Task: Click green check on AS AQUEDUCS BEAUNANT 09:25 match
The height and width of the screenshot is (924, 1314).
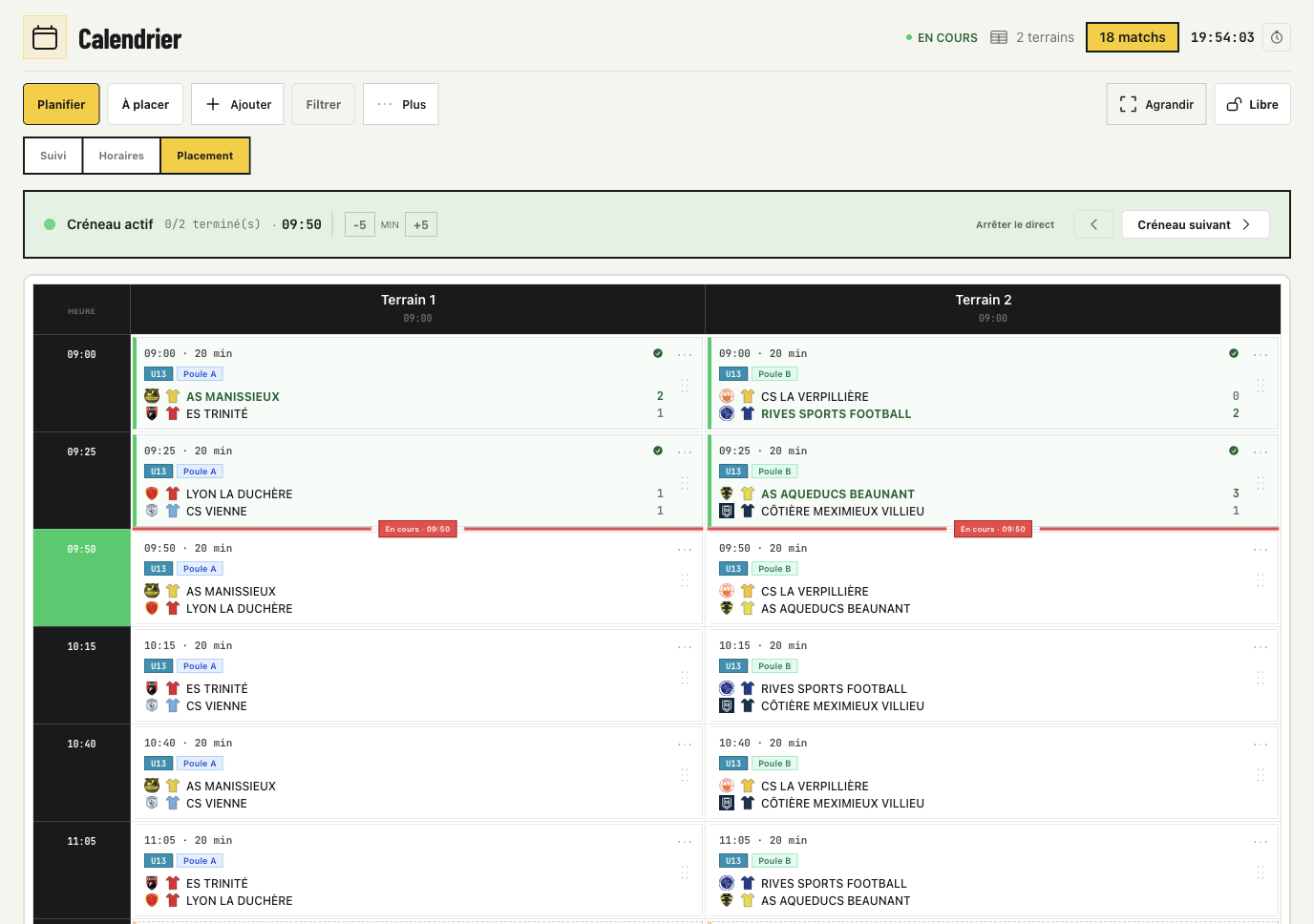Action: (x=1234, y=451)
